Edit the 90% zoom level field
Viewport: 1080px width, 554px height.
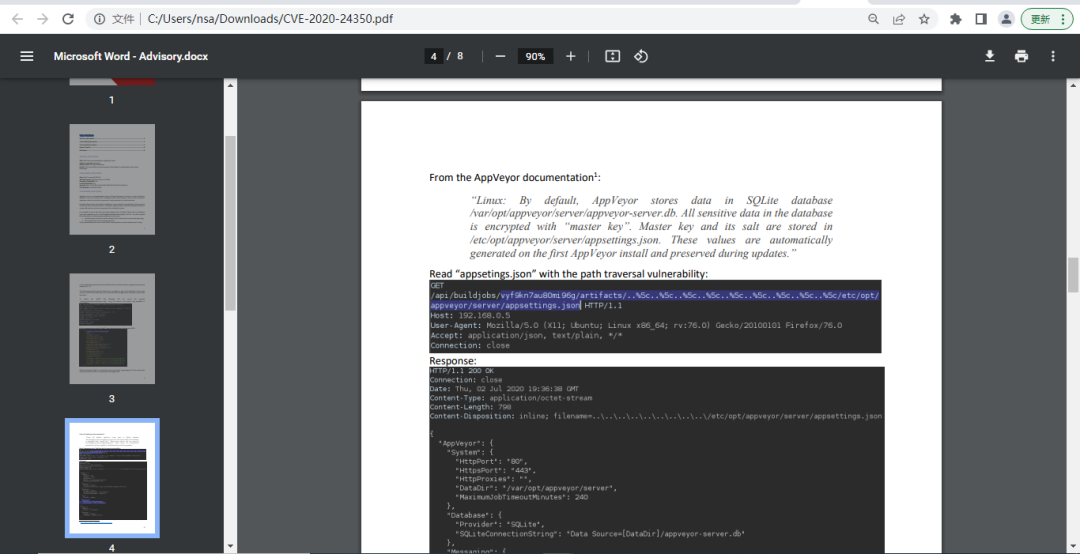tap(535, 57)
